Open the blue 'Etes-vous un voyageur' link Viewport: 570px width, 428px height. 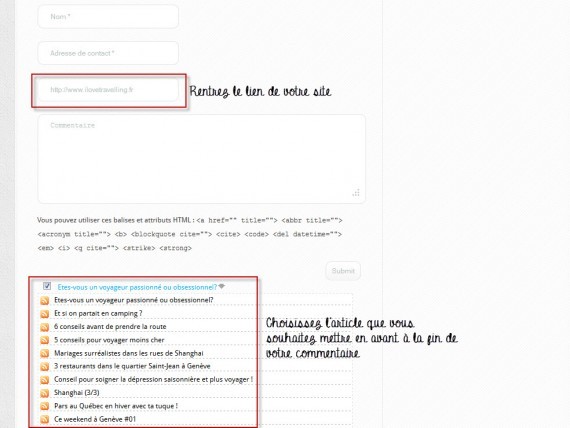[x=137, y=287]
